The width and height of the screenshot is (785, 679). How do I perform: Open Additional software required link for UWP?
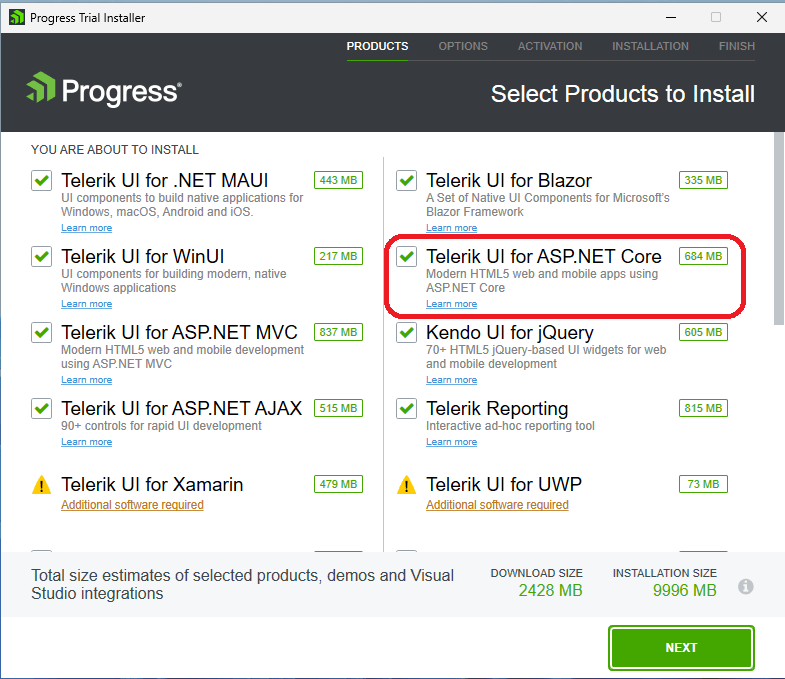point(497,505)
